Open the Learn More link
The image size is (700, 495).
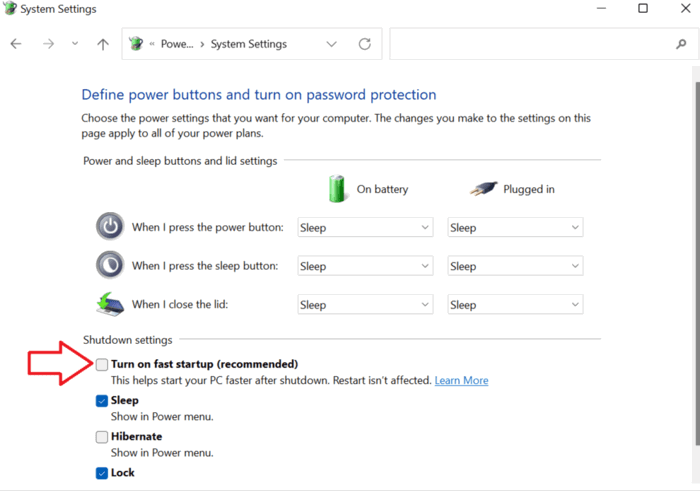pos(462,380)
